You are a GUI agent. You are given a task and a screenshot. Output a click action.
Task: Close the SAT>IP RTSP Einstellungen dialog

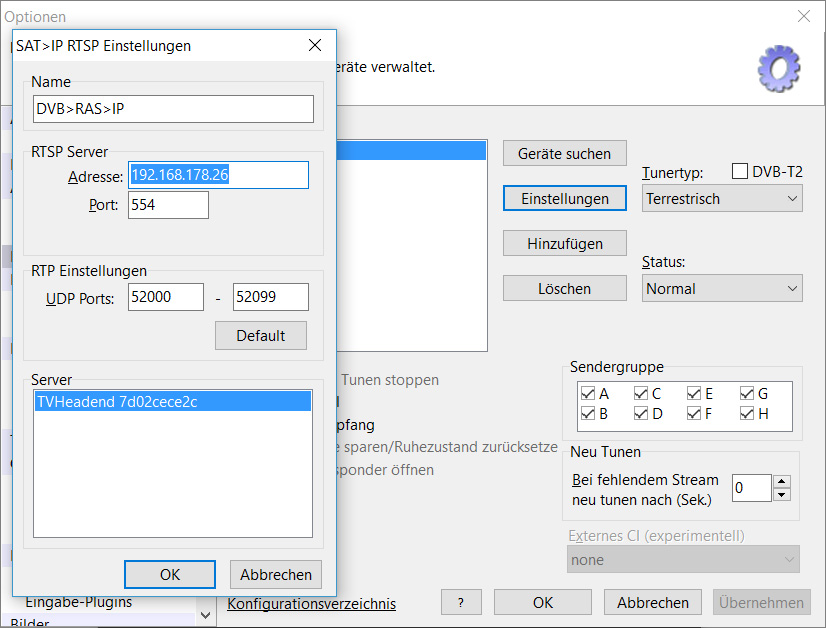[x=315, y=46]
